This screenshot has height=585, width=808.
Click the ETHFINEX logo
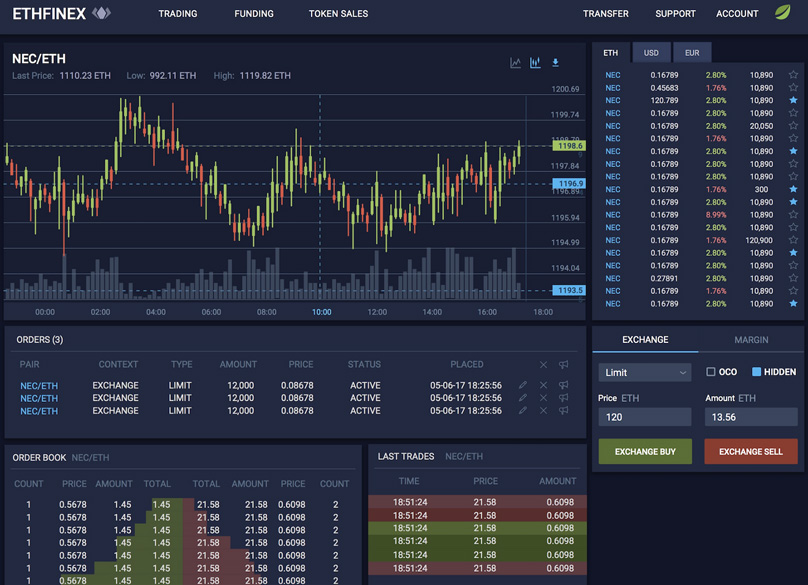(61, 13)
